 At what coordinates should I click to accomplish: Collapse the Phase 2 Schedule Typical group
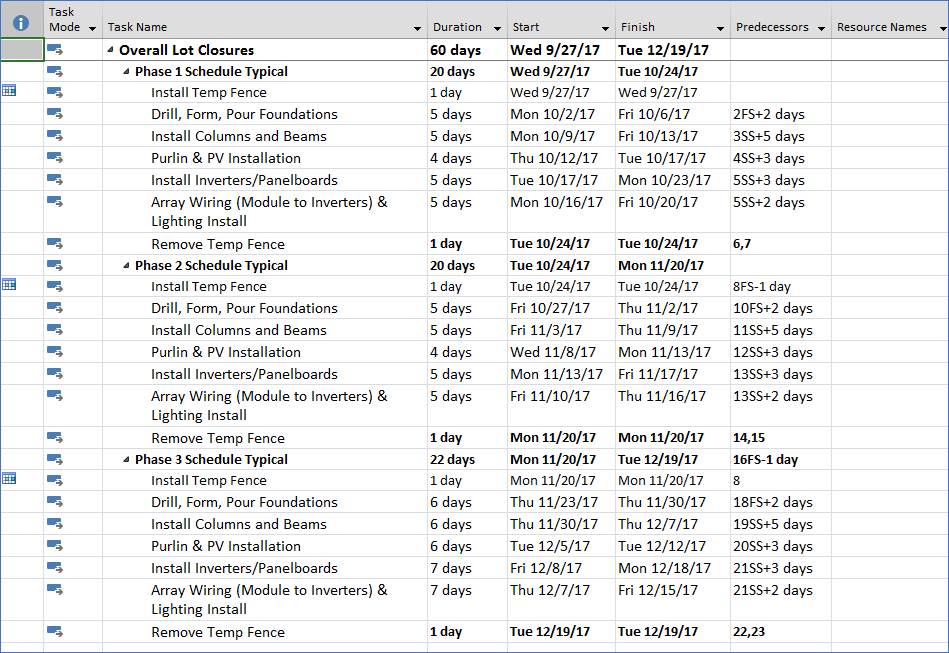coord(126,266)
